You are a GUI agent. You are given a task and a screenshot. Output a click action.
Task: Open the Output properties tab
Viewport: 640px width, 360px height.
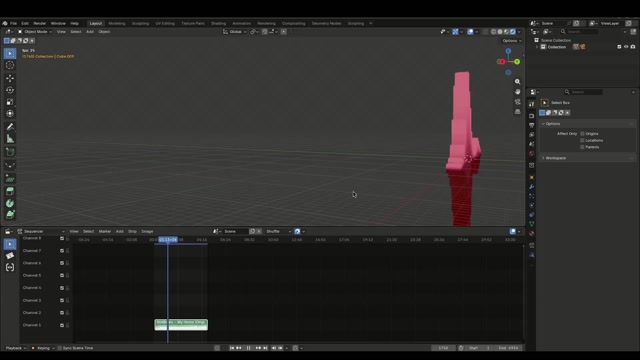point(531,125)
